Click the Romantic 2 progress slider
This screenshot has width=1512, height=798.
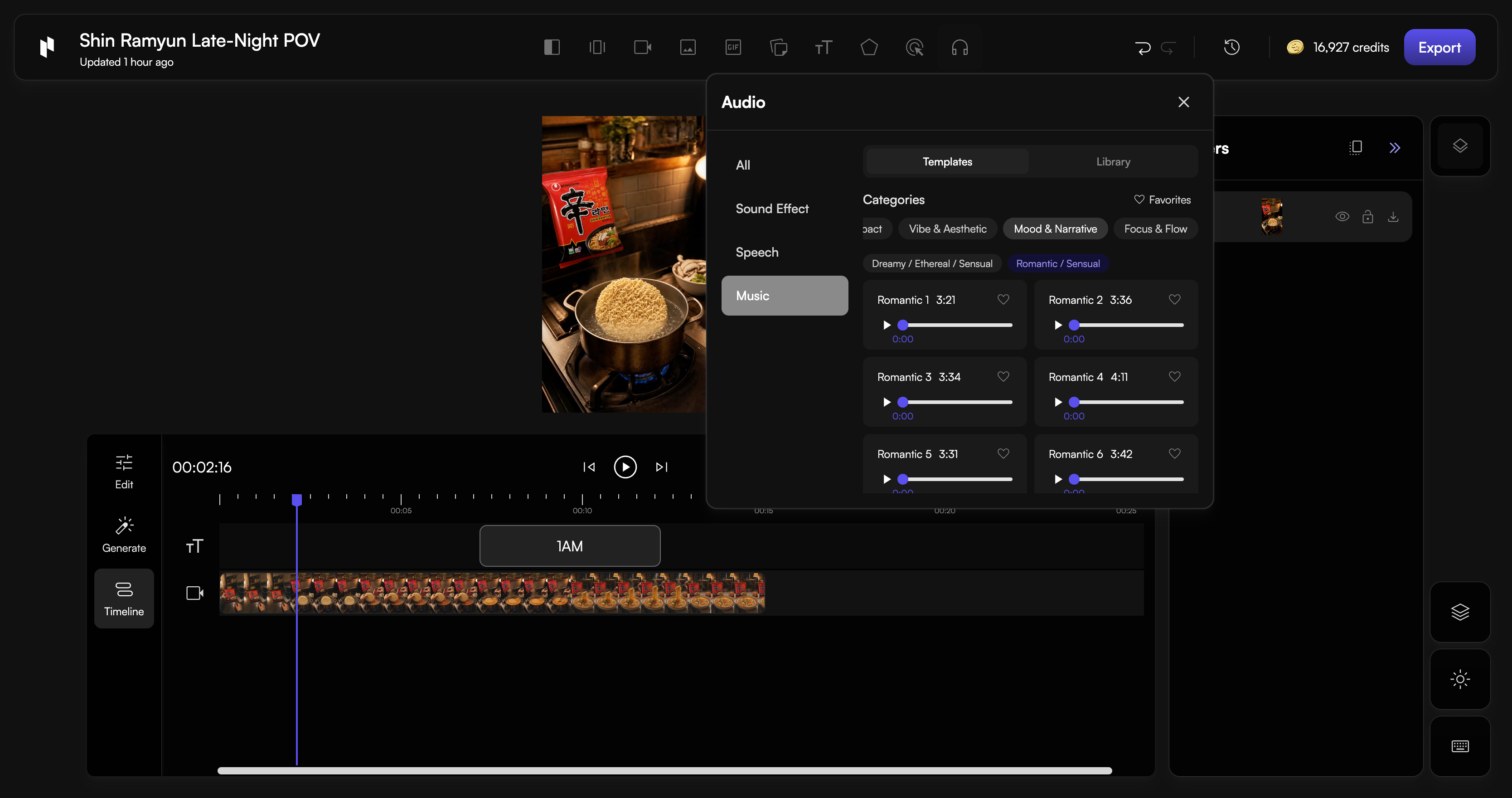coord(1127,325)
